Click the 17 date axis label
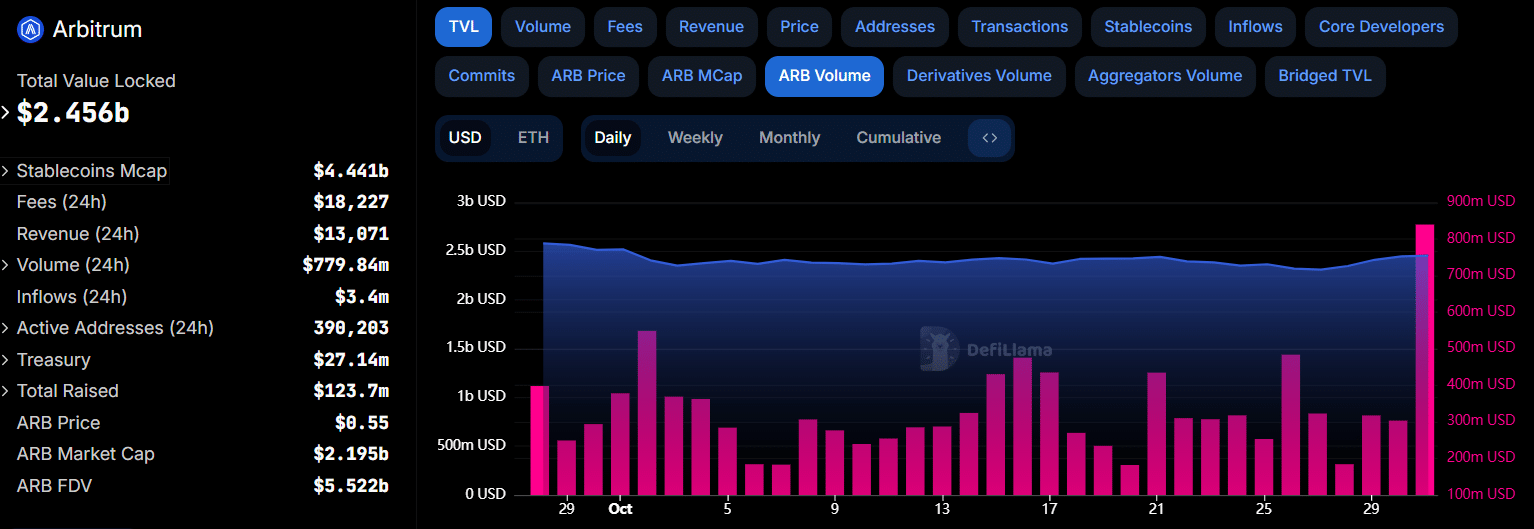The height and width of the screenshot is (529, 1534). tap(1049, 508)
